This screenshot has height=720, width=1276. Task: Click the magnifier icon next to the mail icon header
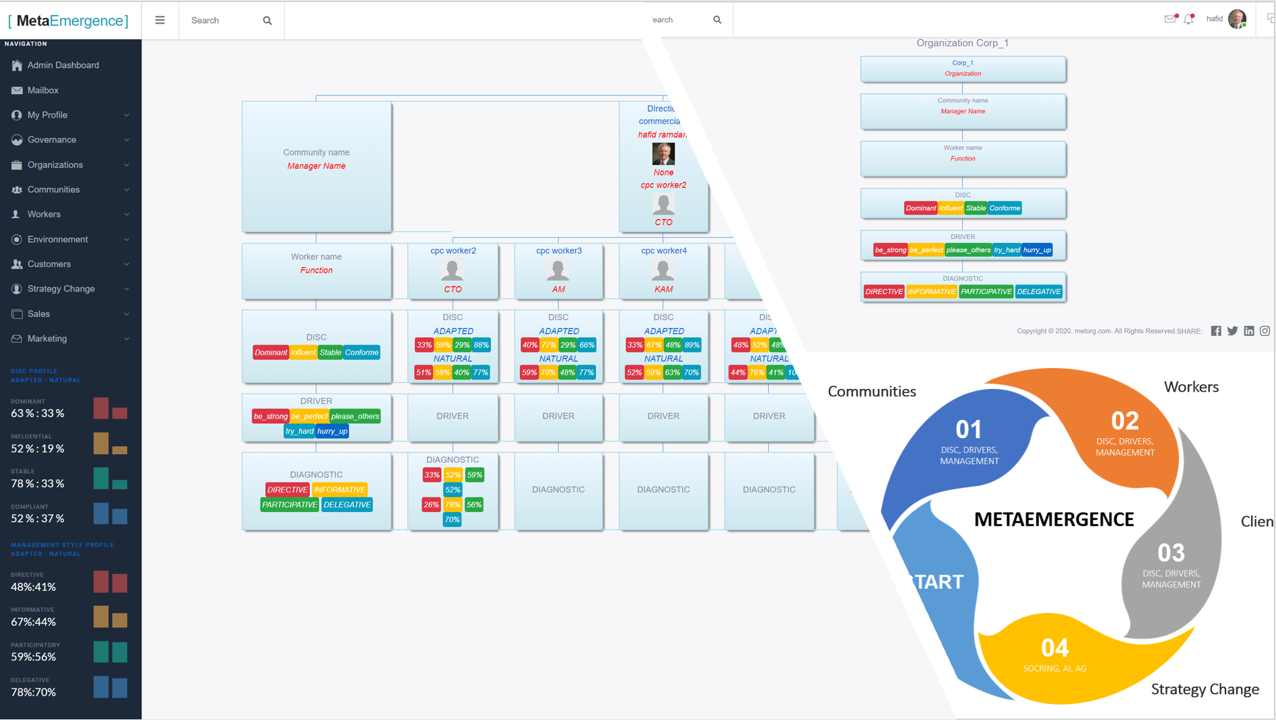[717, 20]
